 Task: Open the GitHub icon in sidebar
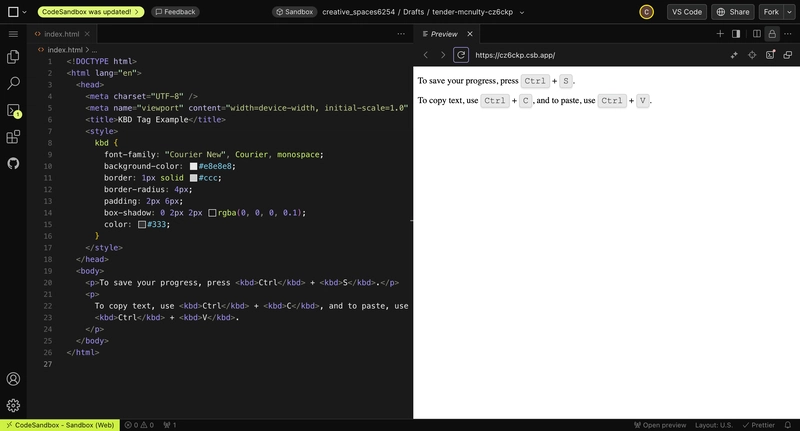13,163
